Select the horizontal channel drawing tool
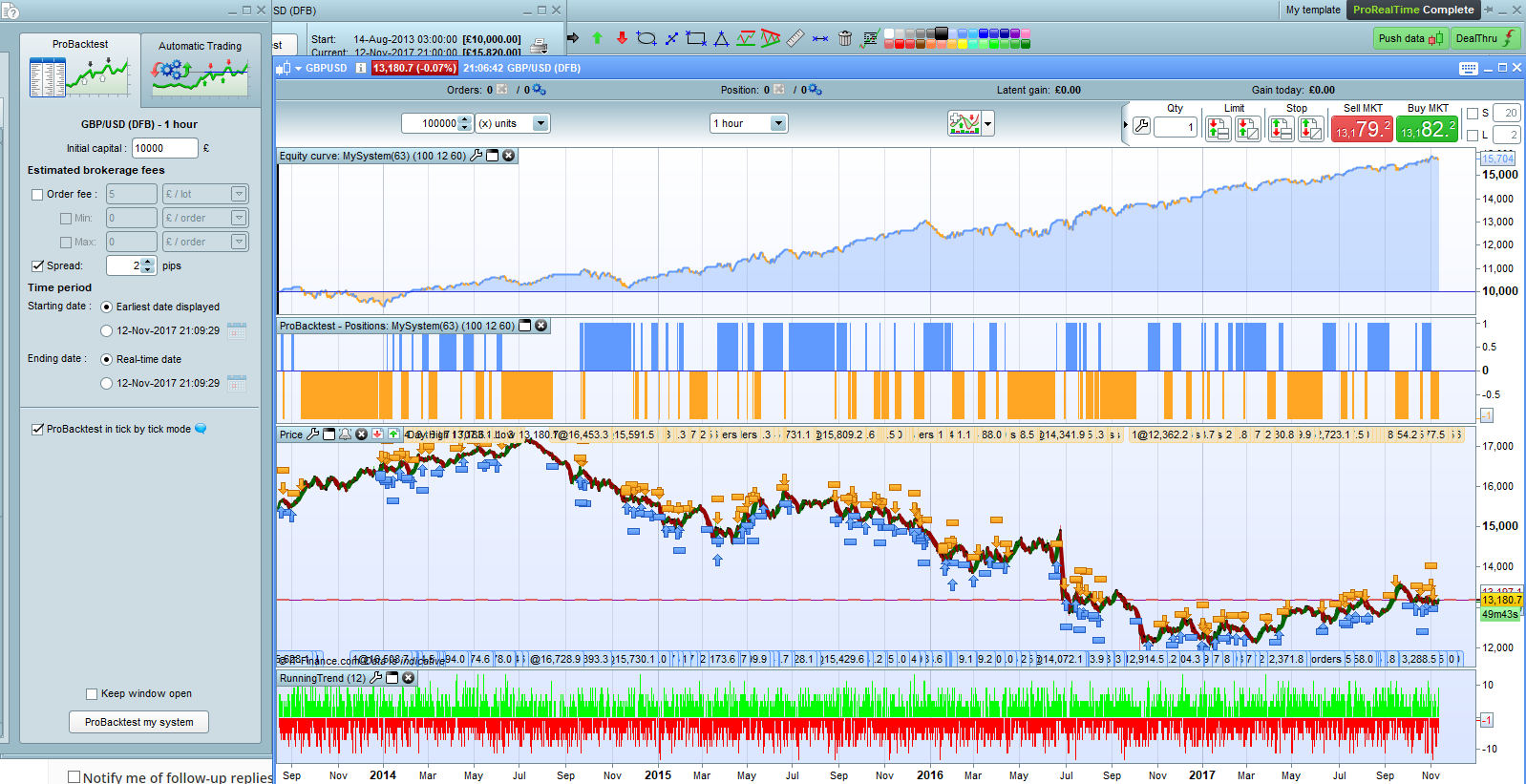The height and width of the screenshot is (784, 1526). [x=746, y=38]
